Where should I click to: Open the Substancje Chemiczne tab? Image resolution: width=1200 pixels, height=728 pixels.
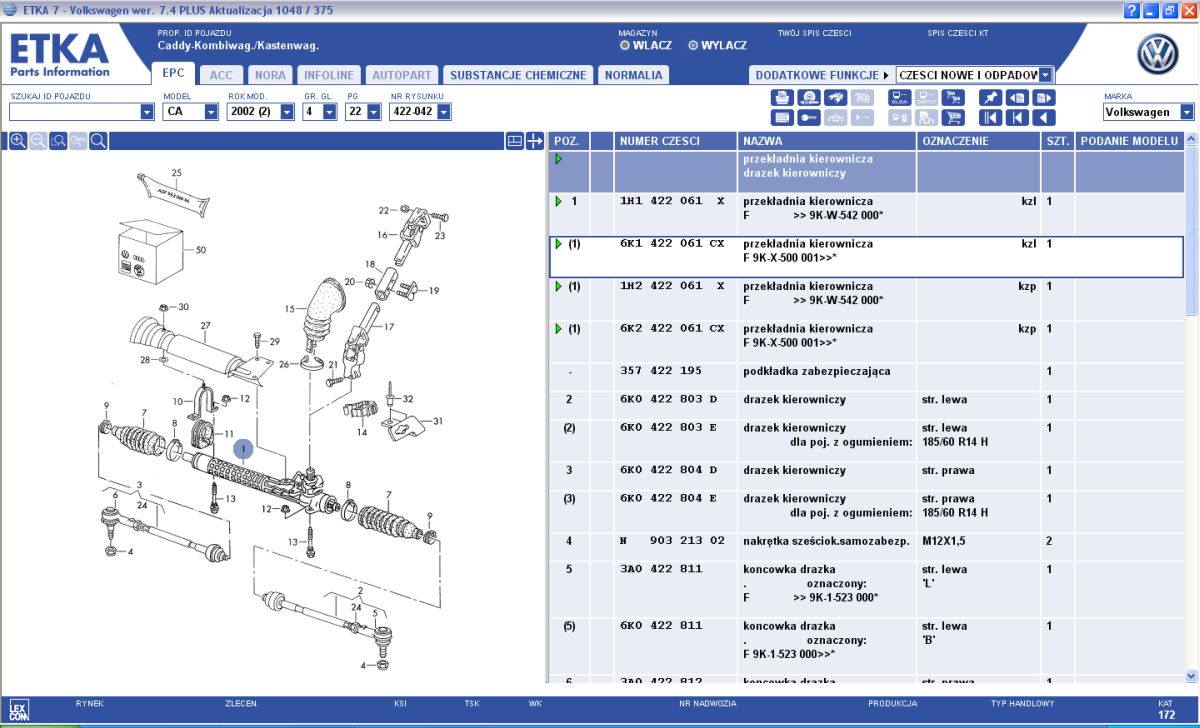tap(517, 75)
